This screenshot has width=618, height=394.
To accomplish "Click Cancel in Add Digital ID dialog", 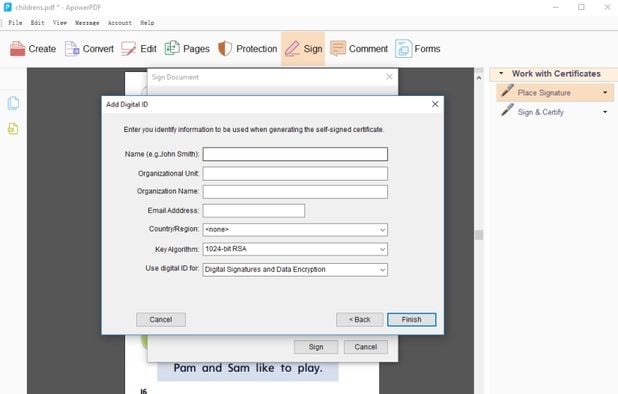I will pos(161,320).
